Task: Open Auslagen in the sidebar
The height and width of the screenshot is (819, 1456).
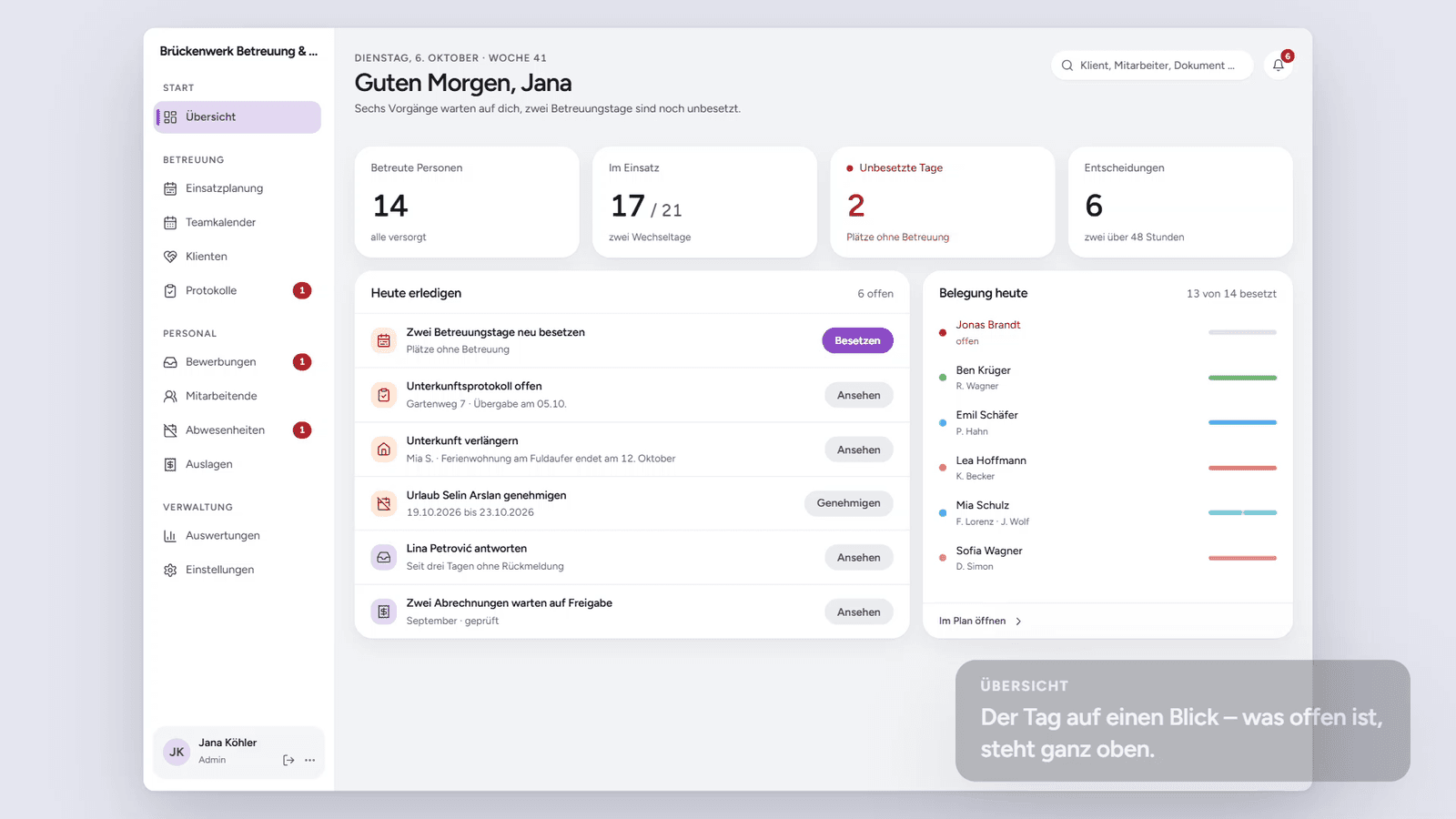Action: 238,464
